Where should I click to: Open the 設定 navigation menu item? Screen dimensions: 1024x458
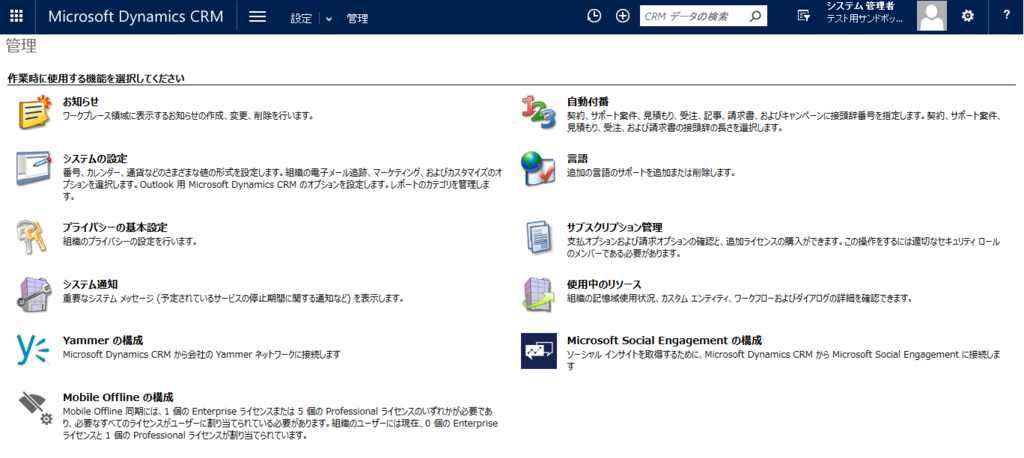[x=301, y=19]
